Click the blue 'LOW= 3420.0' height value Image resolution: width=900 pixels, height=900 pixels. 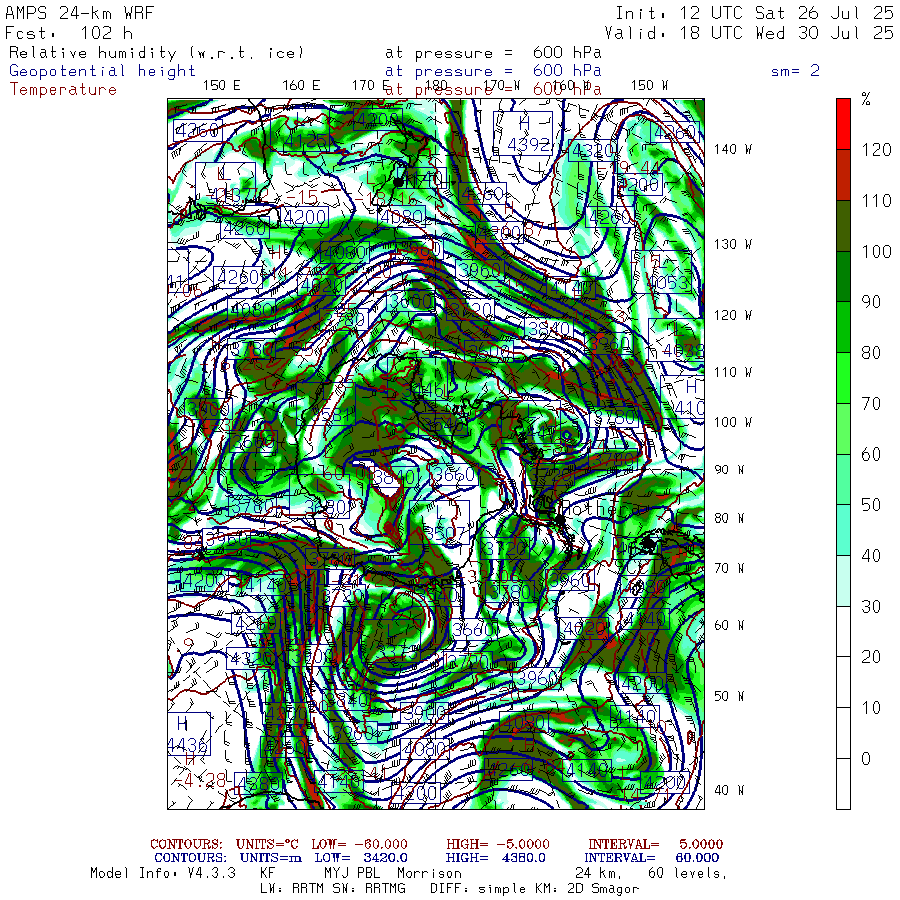click(361, 858)
